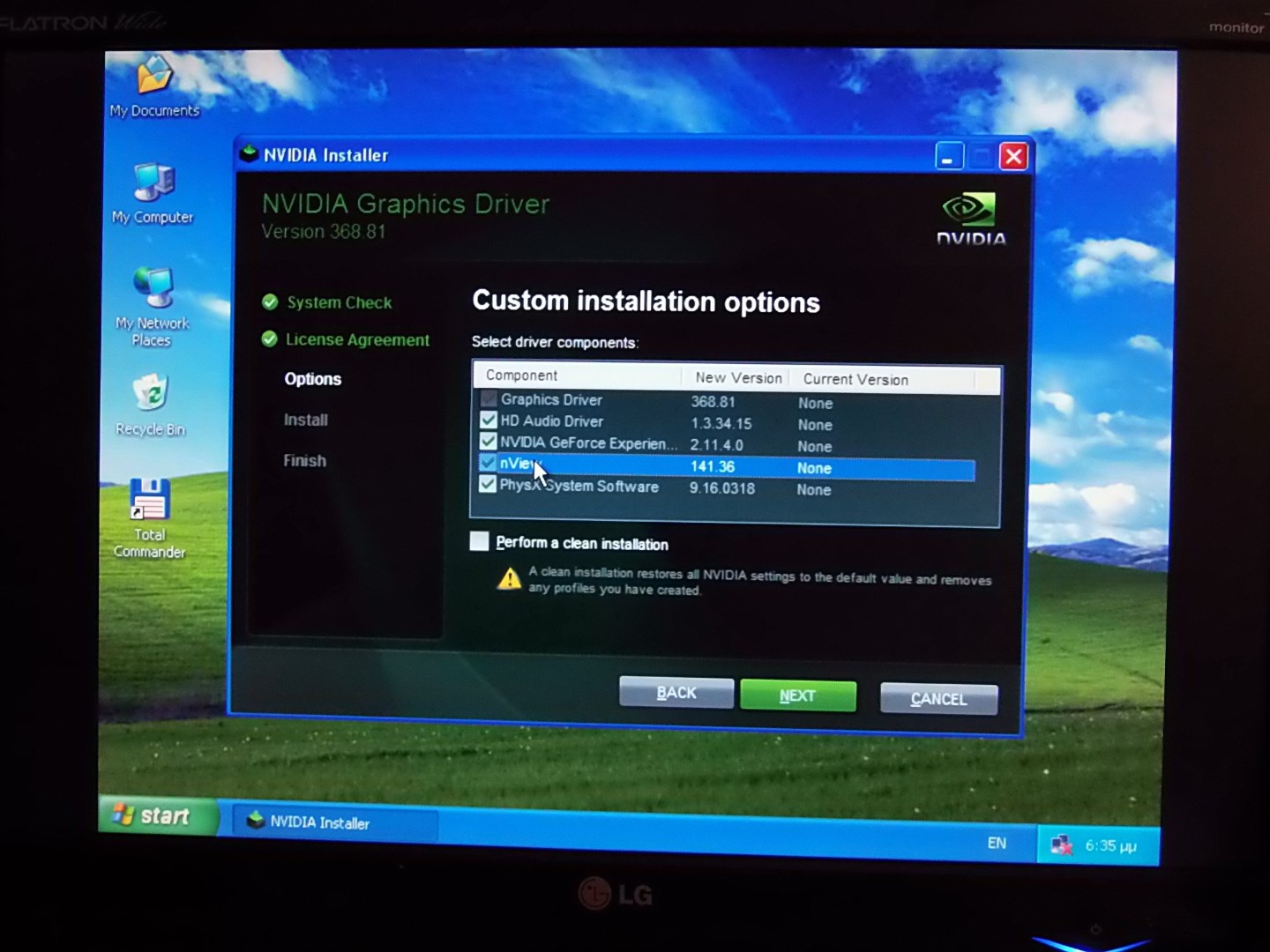Click the Component column header
This screenshot has height=952, width=1270.
578,376
